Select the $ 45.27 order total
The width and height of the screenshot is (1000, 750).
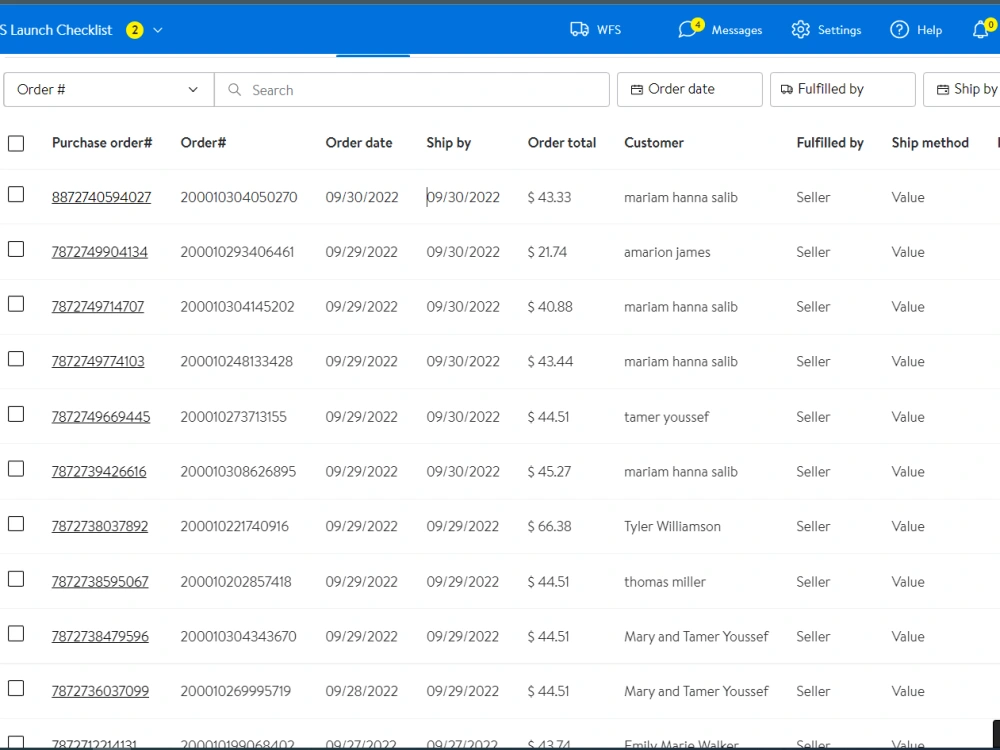click(549, 471)
